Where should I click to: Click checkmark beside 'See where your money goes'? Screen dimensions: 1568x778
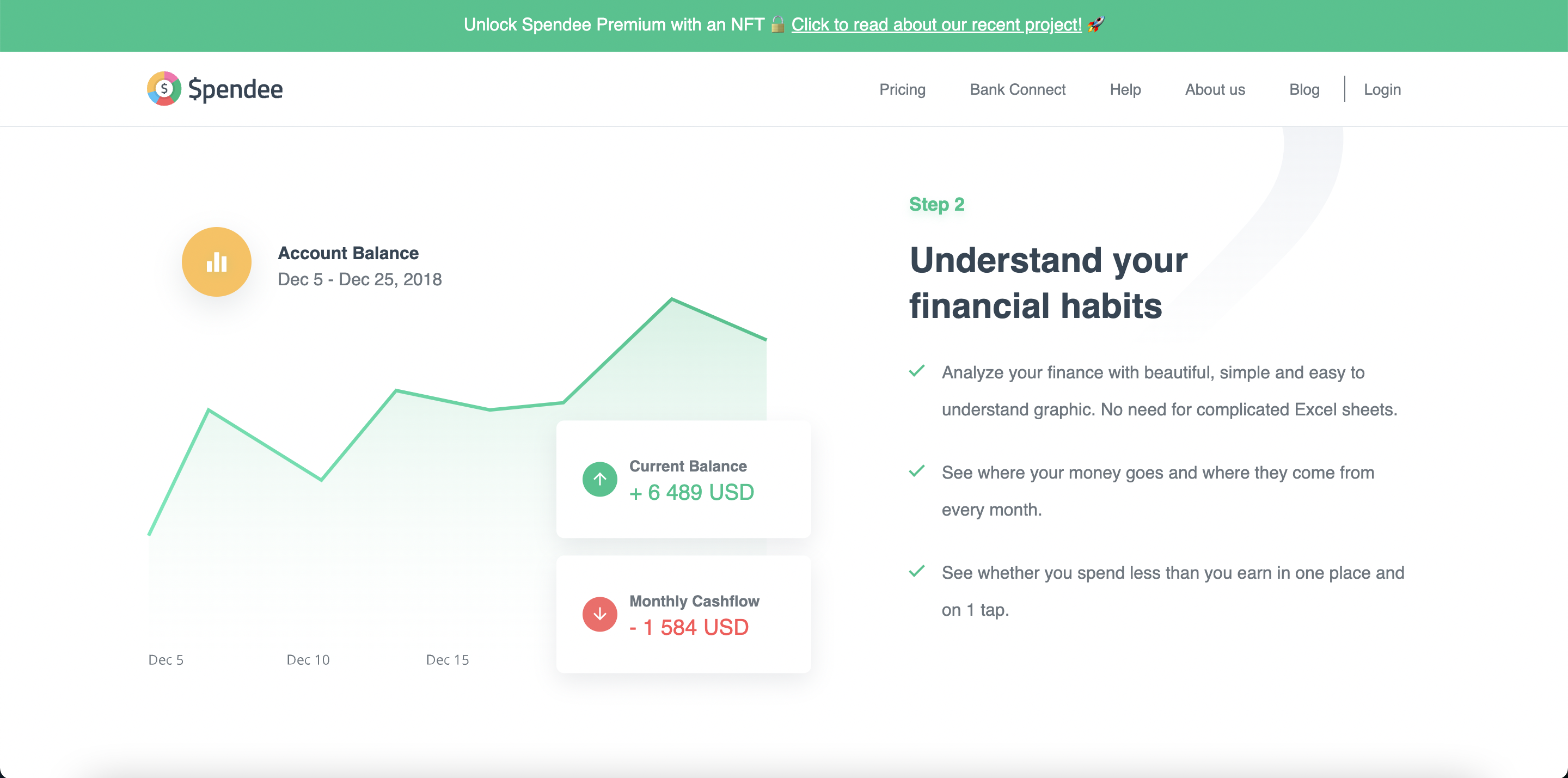917,471
